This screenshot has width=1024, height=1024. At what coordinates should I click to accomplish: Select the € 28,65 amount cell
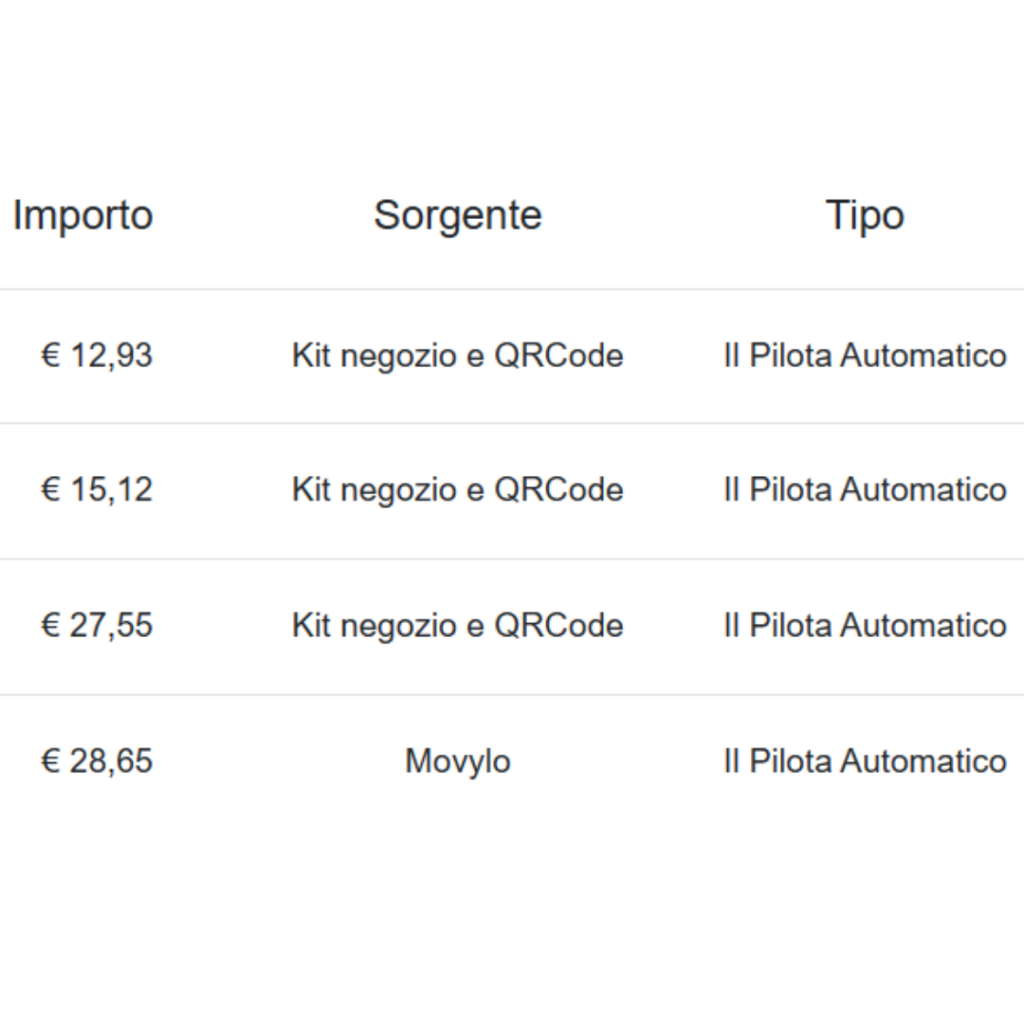97,761
